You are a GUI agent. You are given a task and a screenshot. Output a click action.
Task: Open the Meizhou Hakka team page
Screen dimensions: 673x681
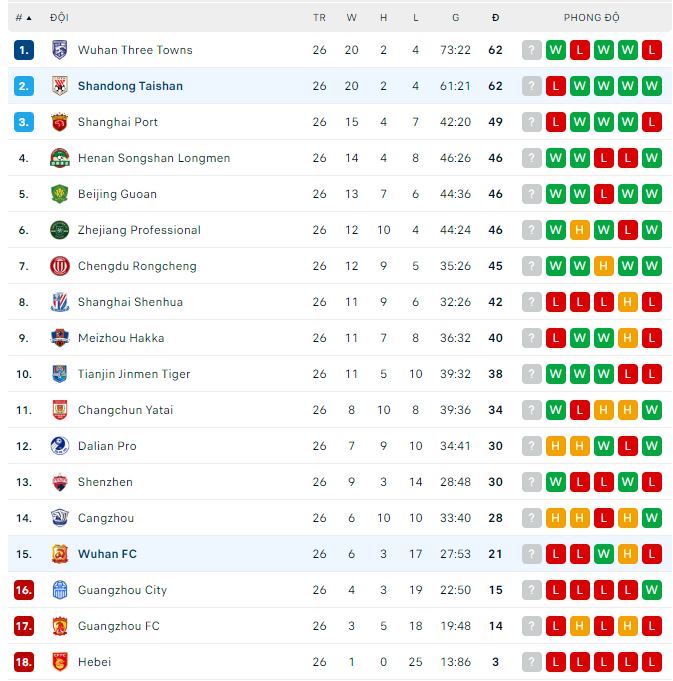click(x=121, y=338)
